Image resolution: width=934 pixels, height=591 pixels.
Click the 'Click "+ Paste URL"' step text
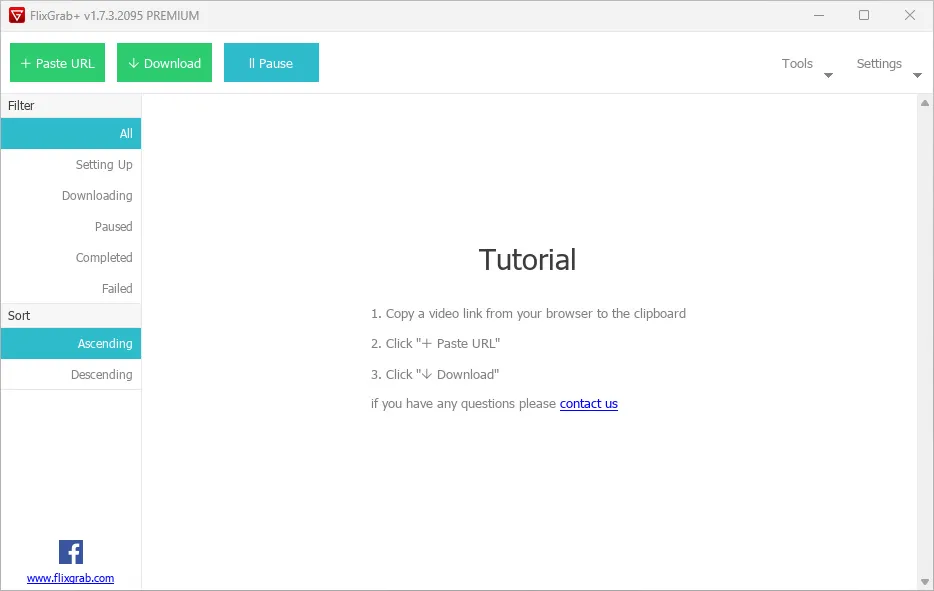tap(435, 344)
